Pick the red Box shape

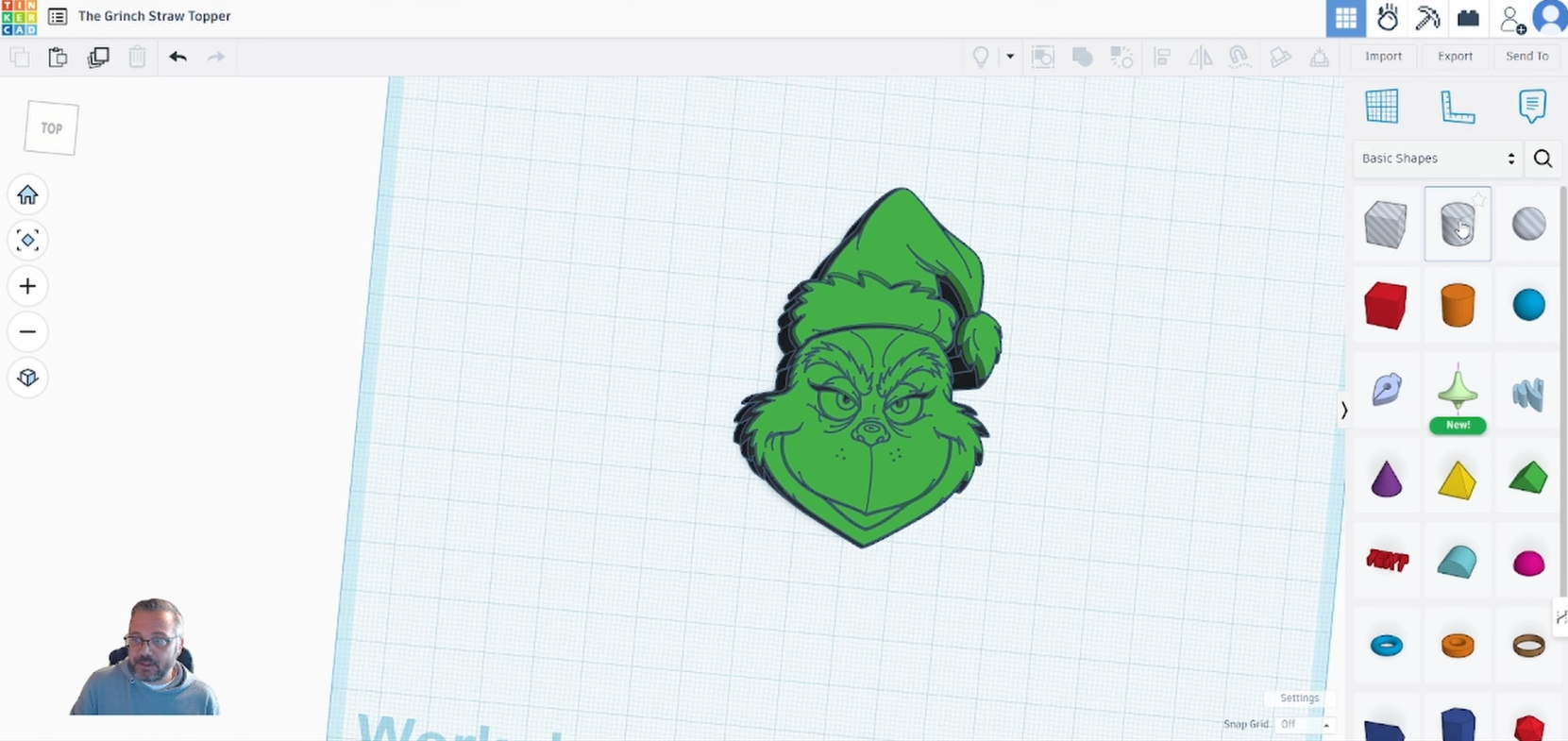[x=1385, y=306]
